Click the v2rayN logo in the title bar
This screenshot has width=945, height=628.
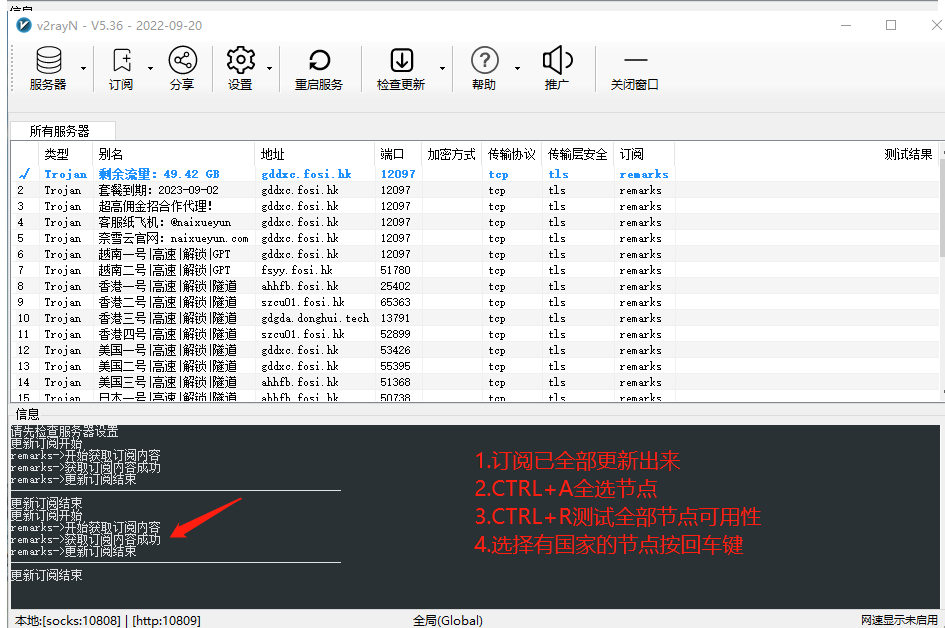[x=24, y=25]
